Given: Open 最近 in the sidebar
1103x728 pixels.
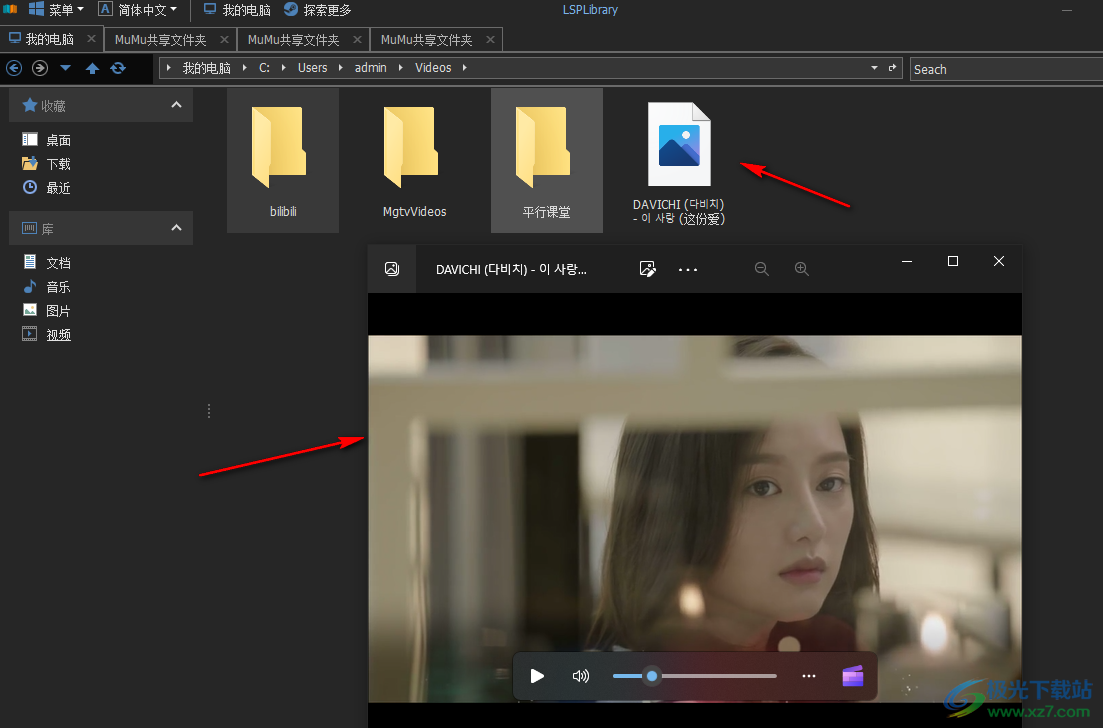Looking at the screenshot, I should (46, 188).
